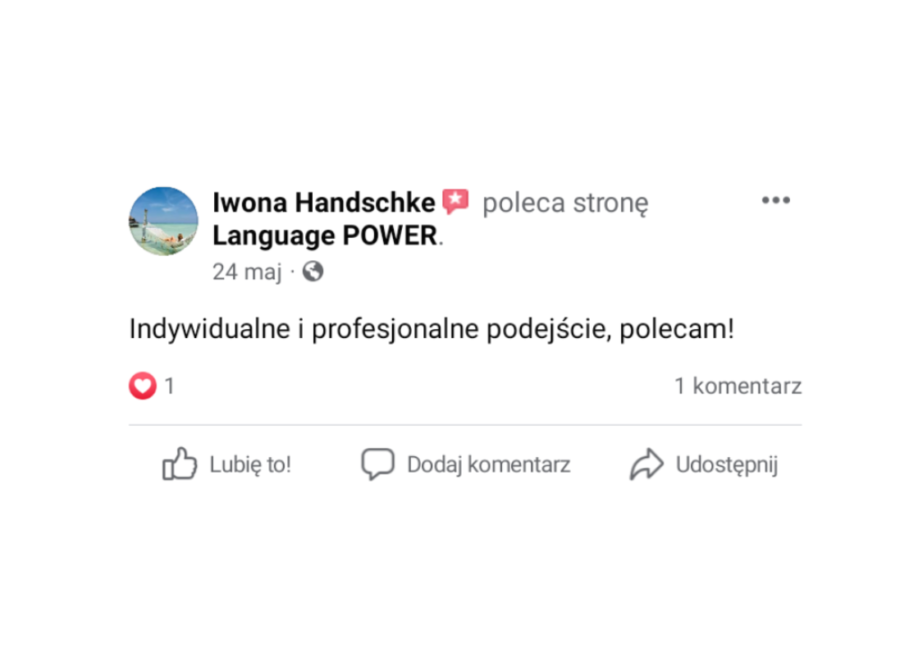The width and height of the screenshot is (900, 650).
Task: Click the red heart reaction icon
Action: [142, 386]
